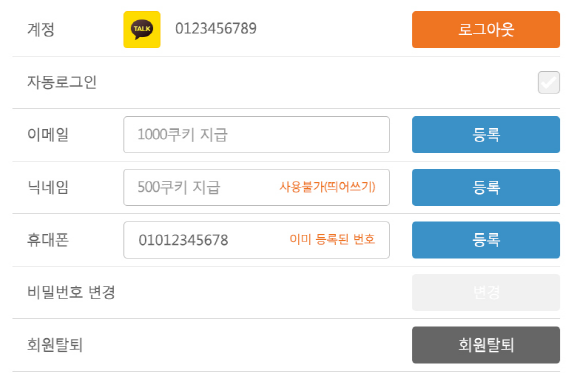
Task: Log out with the orange 로그아웃 button
Action: [x=486, y=30]
